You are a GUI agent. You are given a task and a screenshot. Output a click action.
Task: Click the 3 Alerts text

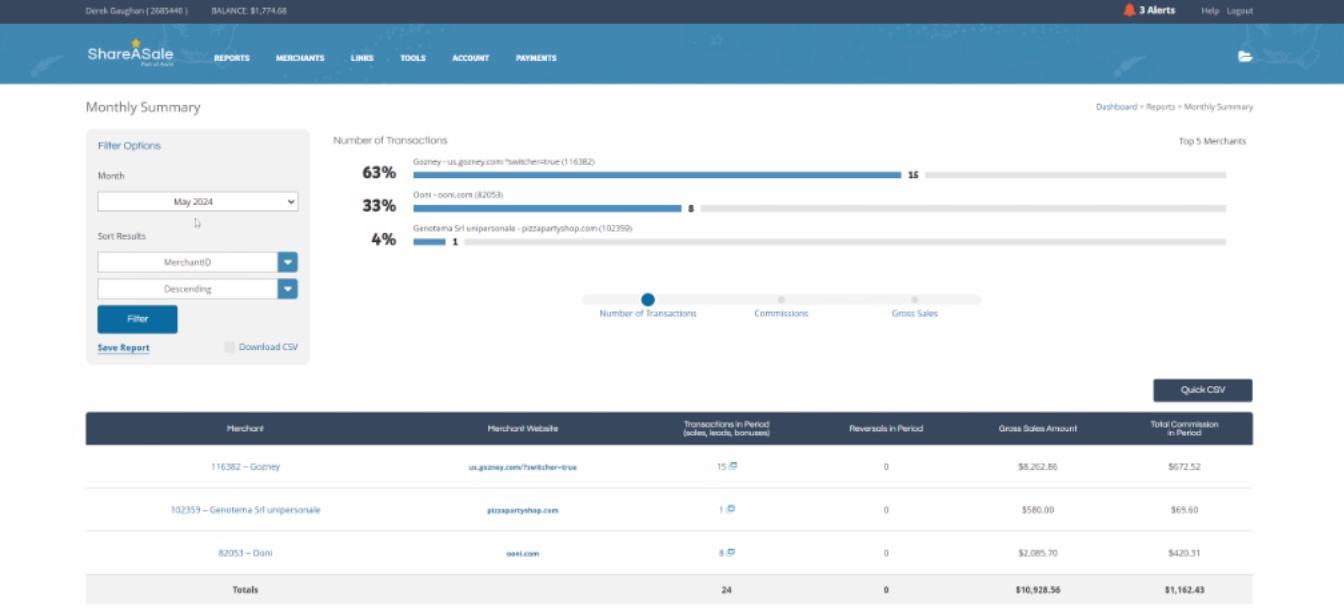1157,10
